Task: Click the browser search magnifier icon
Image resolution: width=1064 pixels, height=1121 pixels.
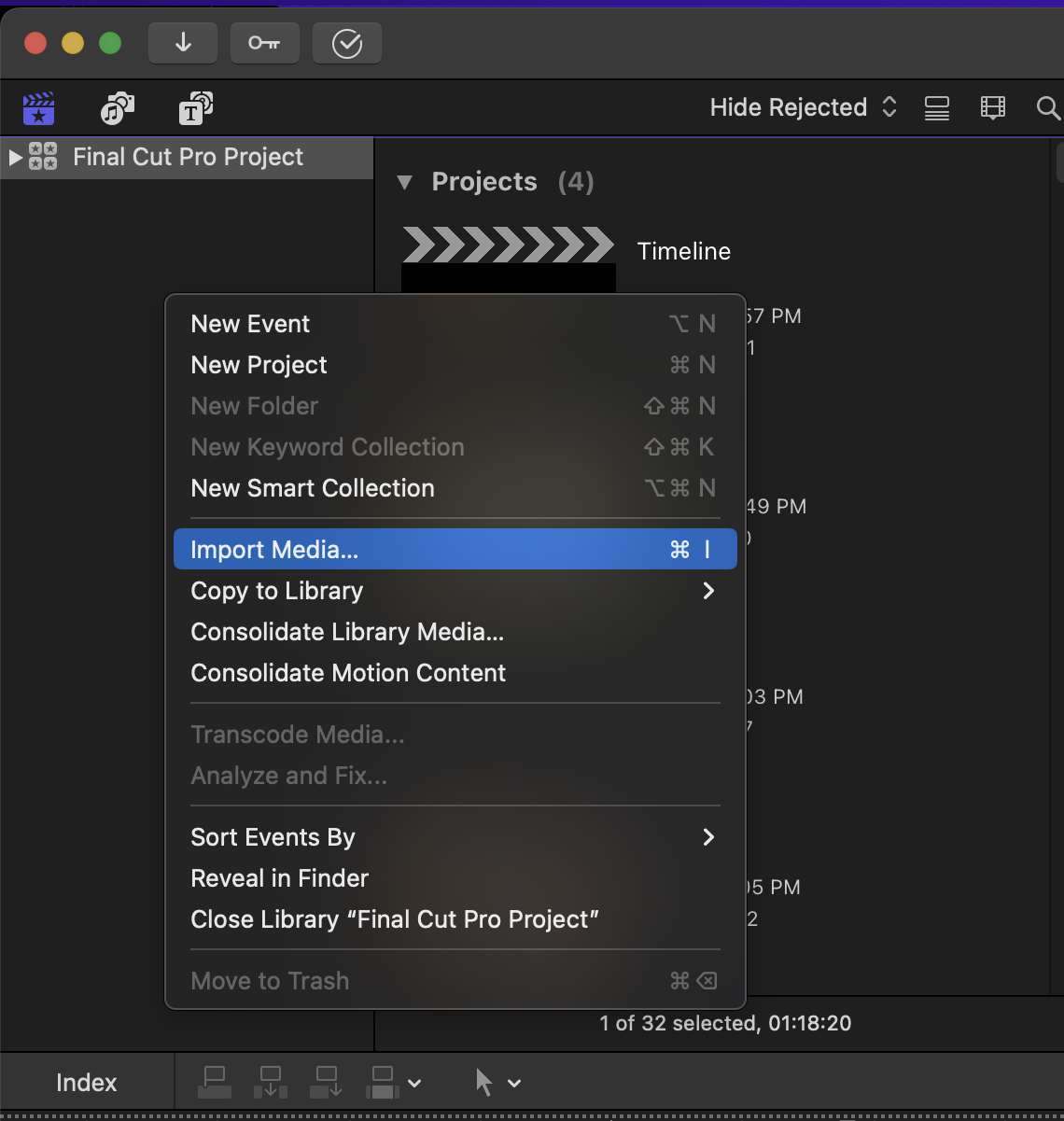Action: [1048, 108]
